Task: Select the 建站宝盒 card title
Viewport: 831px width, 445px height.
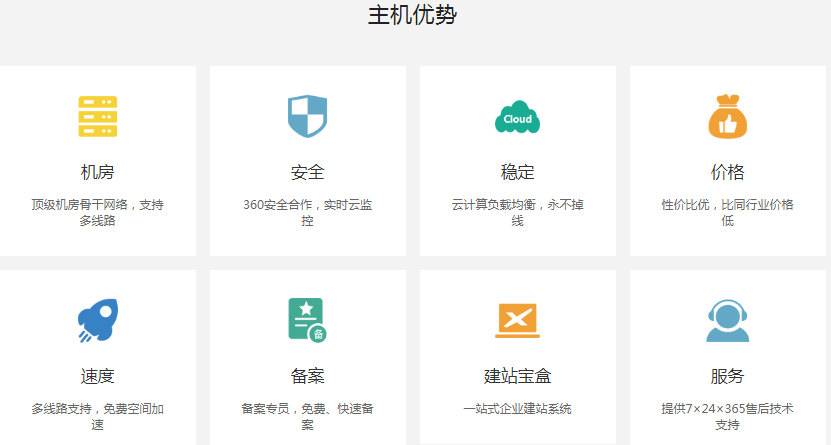Action: coord(517,376)
